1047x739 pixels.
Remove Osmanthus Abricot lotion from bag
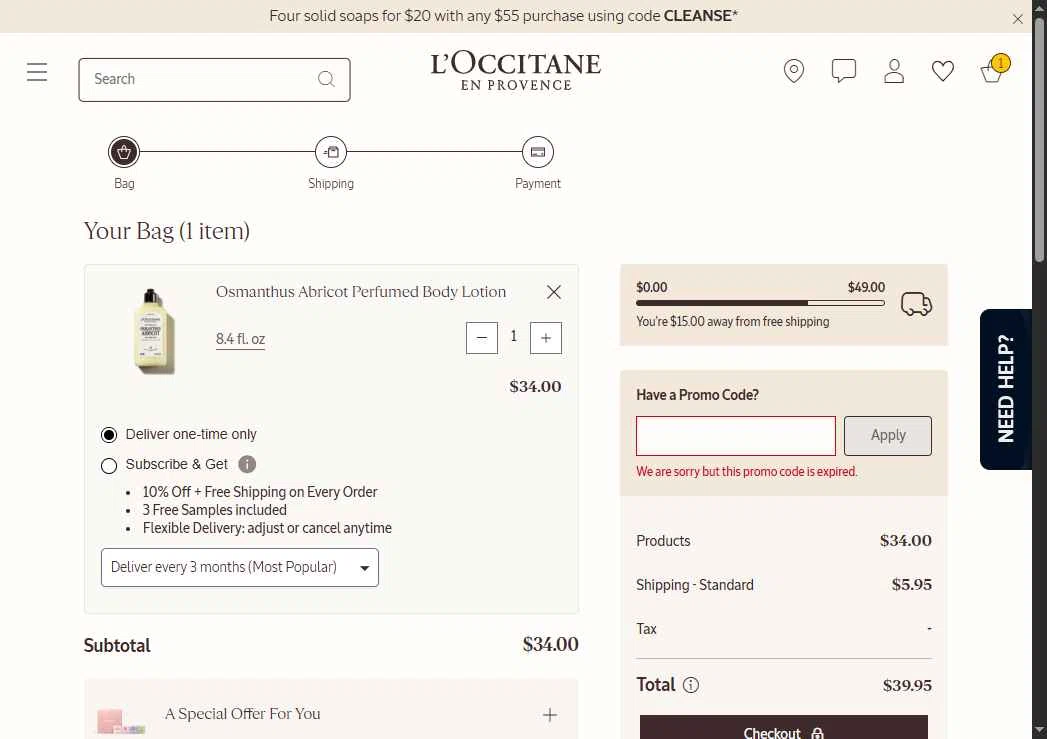pyautogui.click(x=554, y=292)
